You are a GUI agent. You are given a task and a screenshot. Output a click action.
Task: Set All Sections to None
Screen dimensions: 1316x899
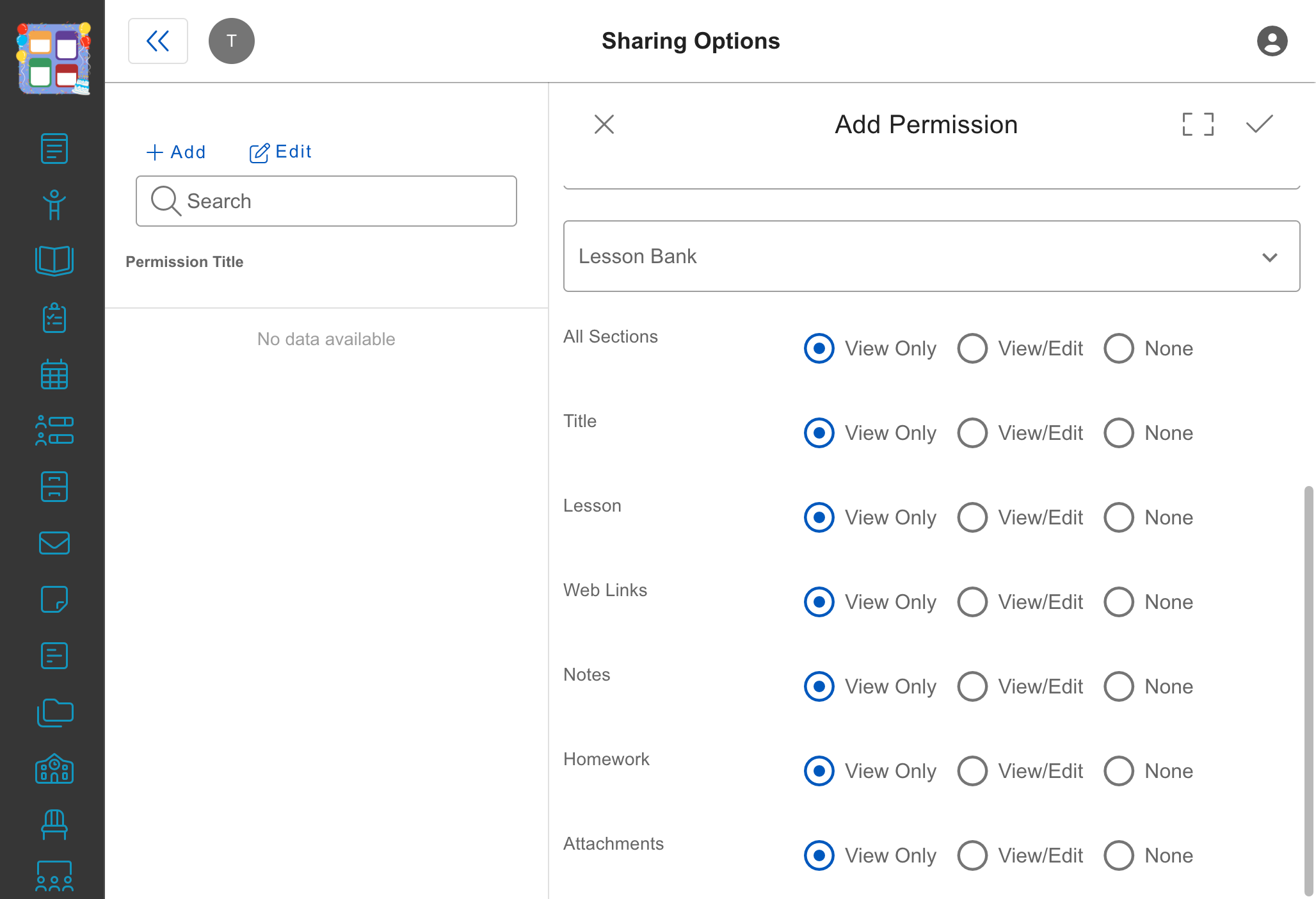(1119, 348)
